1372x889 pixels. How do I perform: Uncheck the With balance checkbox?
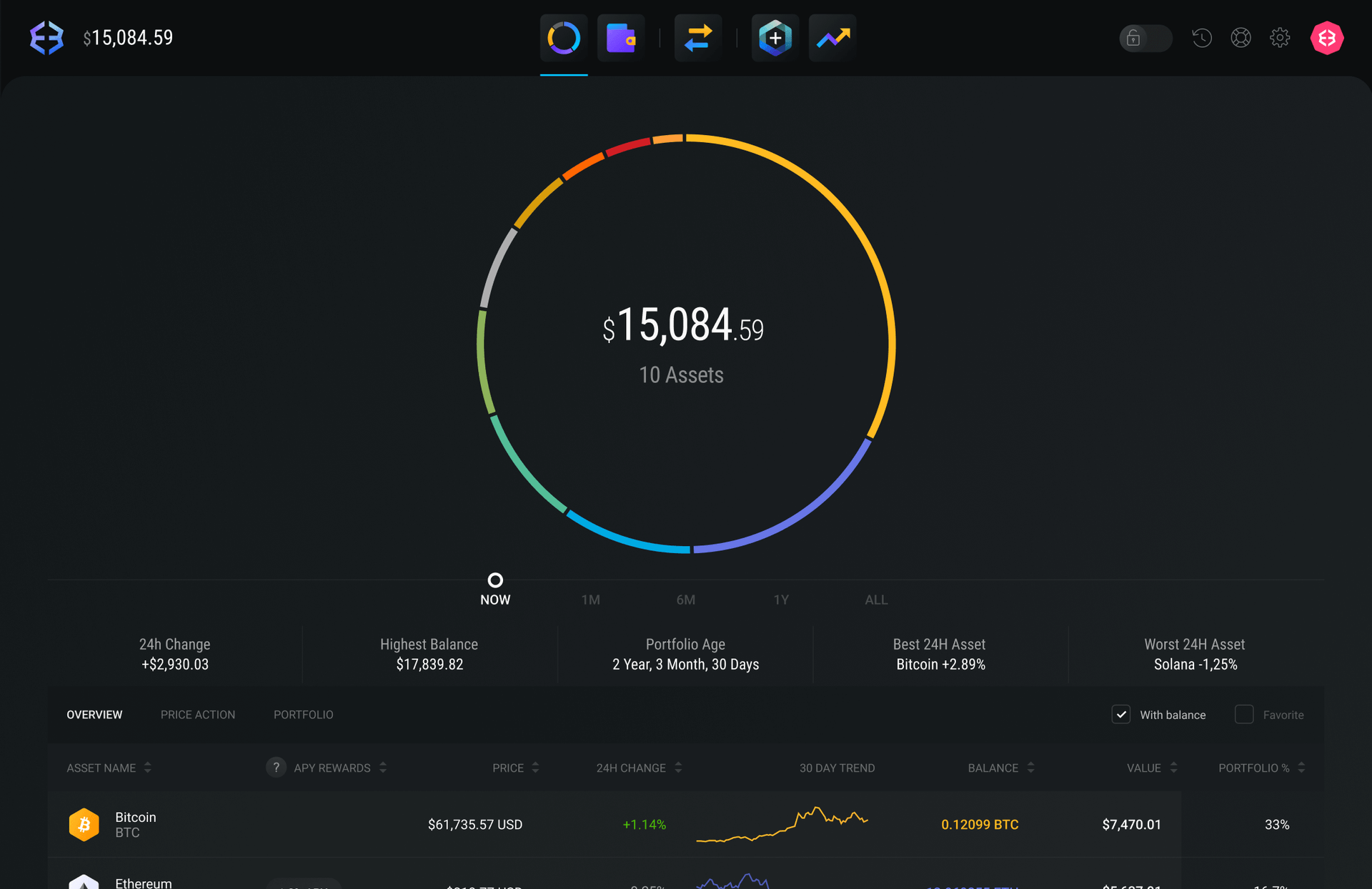(x=1120, y=715)
